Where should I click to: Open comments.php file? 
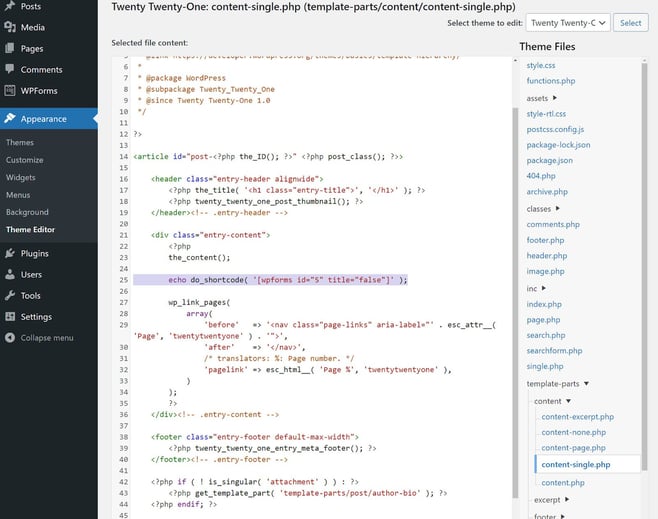click(x=553, y=224)
